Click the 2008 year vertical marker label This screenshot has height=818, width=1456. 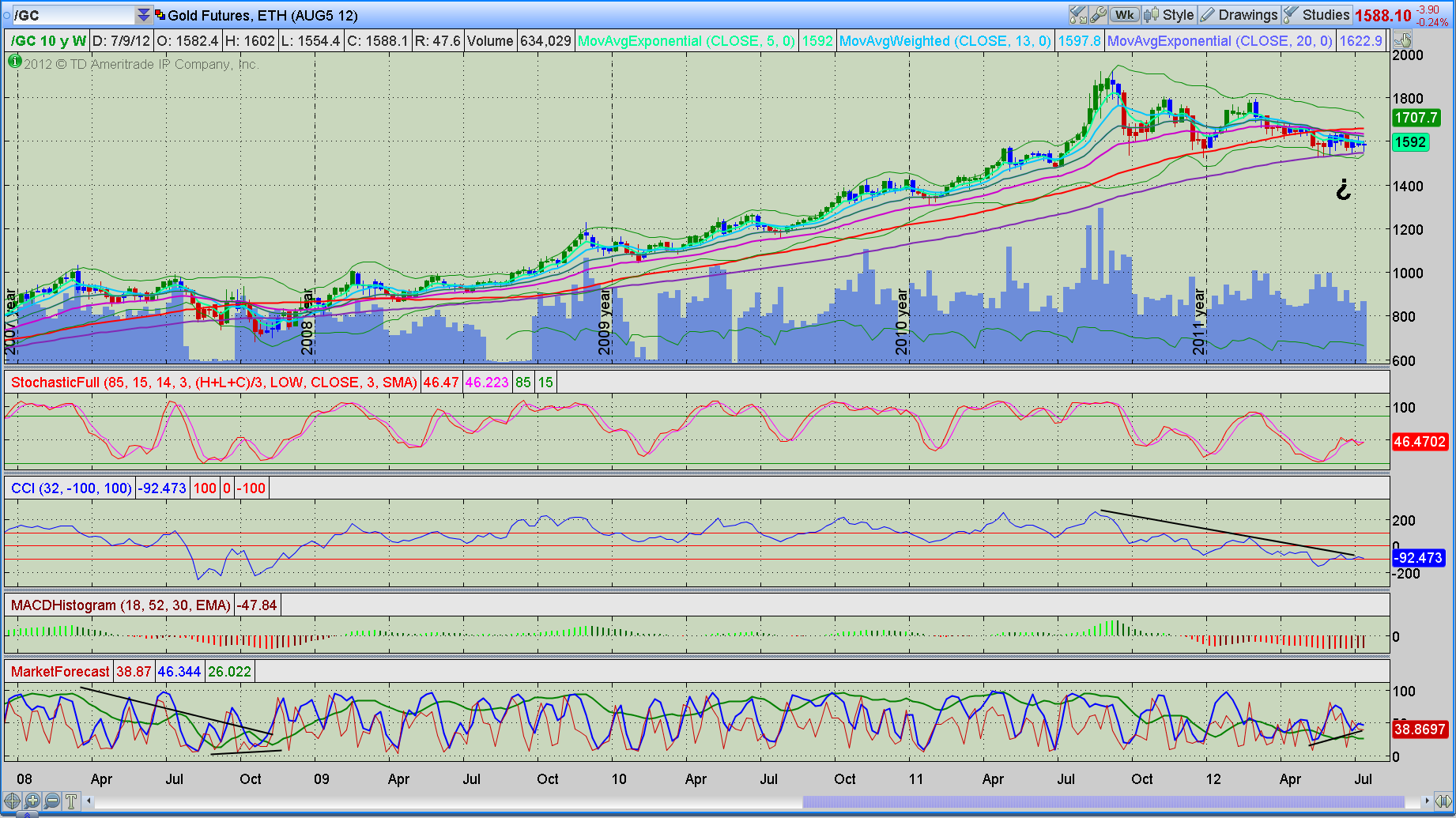(x=307, y=321)
